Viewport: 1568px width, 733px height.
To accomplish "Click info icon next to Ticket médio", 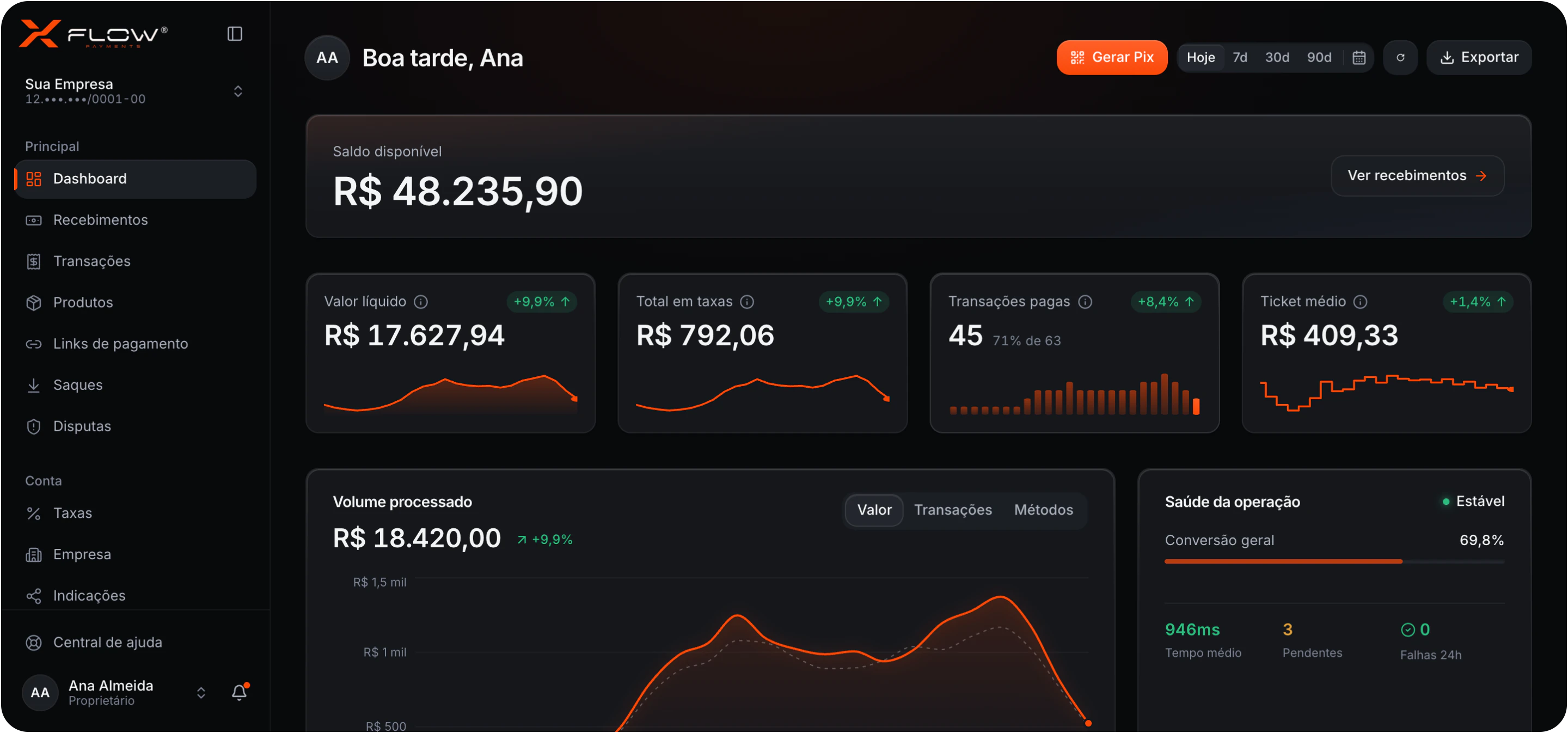I will pyautogui.click(x=1361, y=301).
